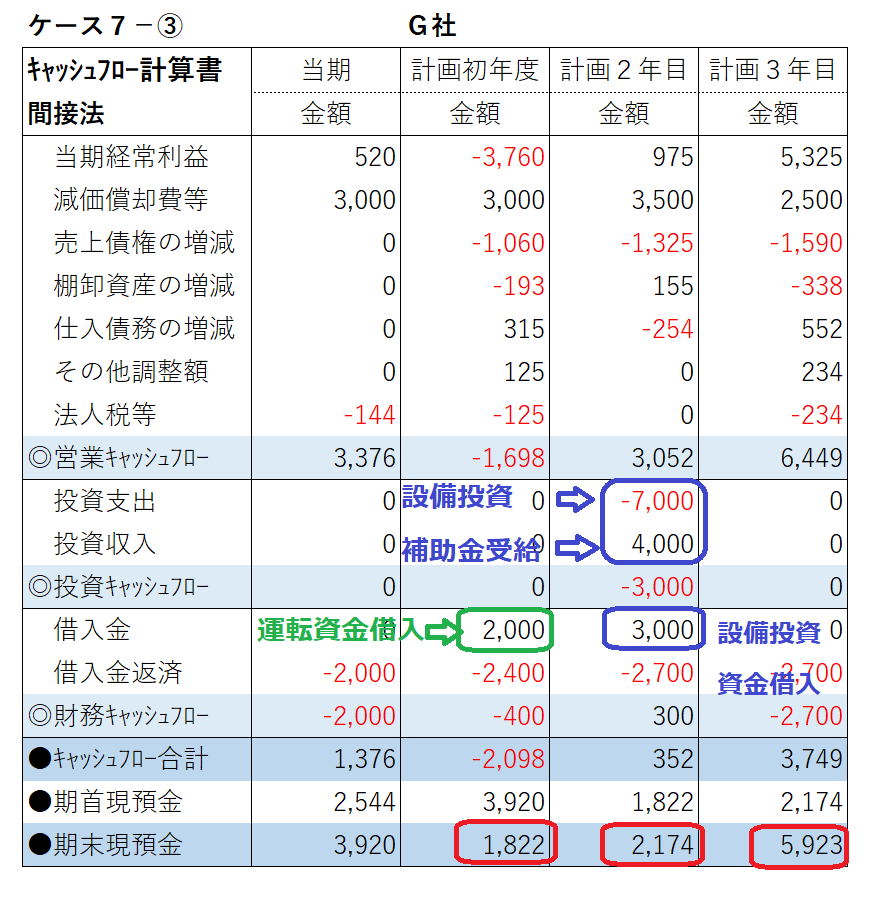Click -2,400 in 借入金返済 row
The image size is (873, 898).
tap(508, 673)
